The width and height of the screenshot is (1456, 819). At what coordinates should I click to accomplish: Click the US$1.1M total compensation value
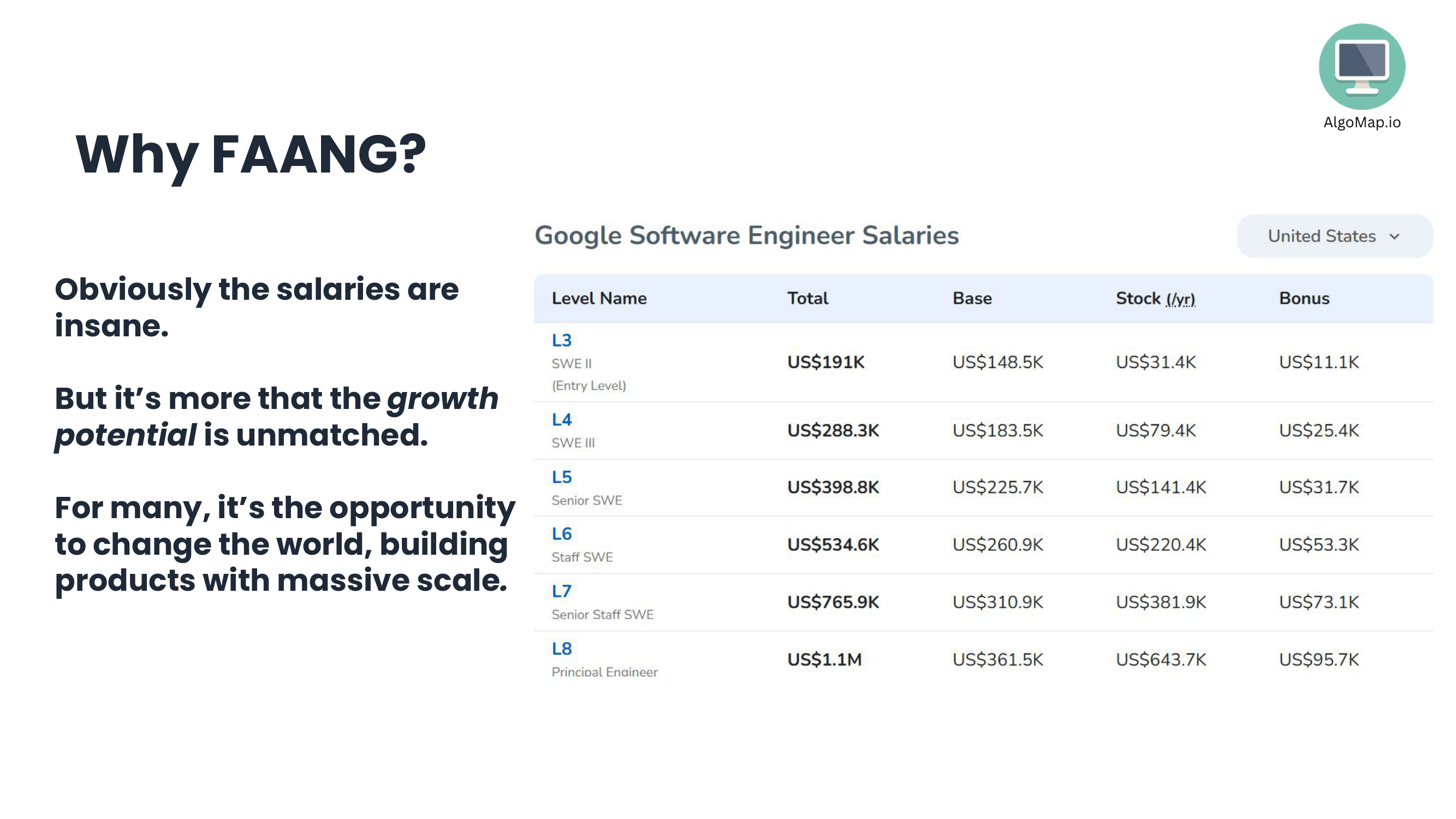tap(824, 659)
